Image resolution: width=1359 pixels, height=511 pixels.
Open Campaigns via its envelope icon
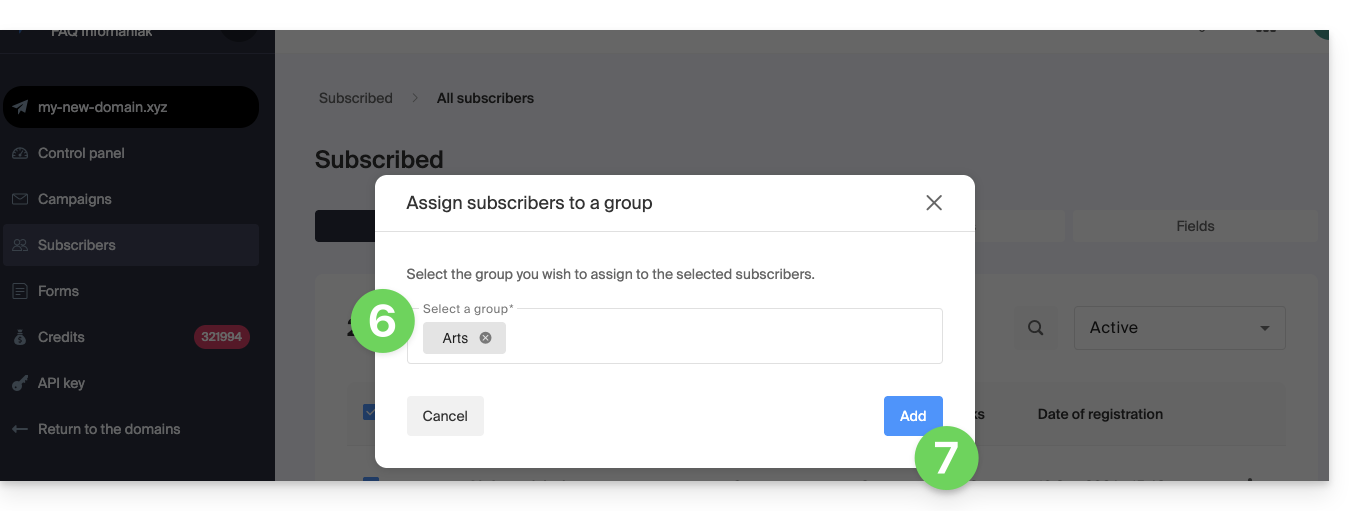[20, 199]
